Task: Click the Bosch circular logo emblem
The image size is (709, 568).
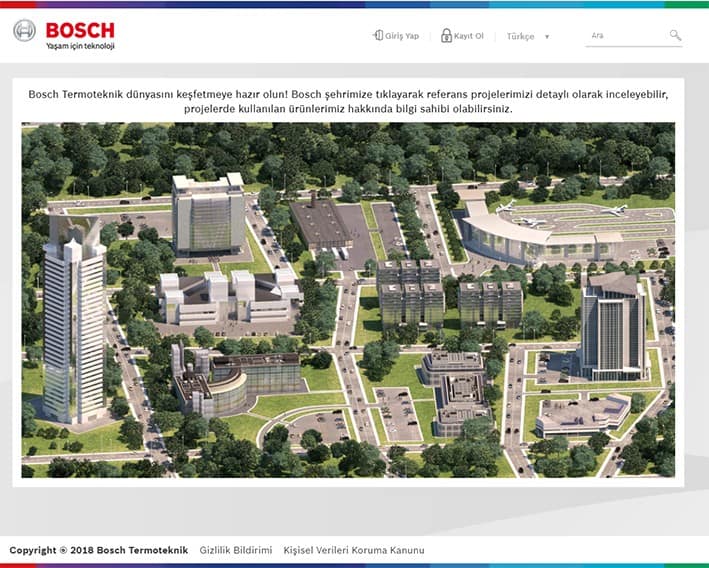Action: coord(24,31)
